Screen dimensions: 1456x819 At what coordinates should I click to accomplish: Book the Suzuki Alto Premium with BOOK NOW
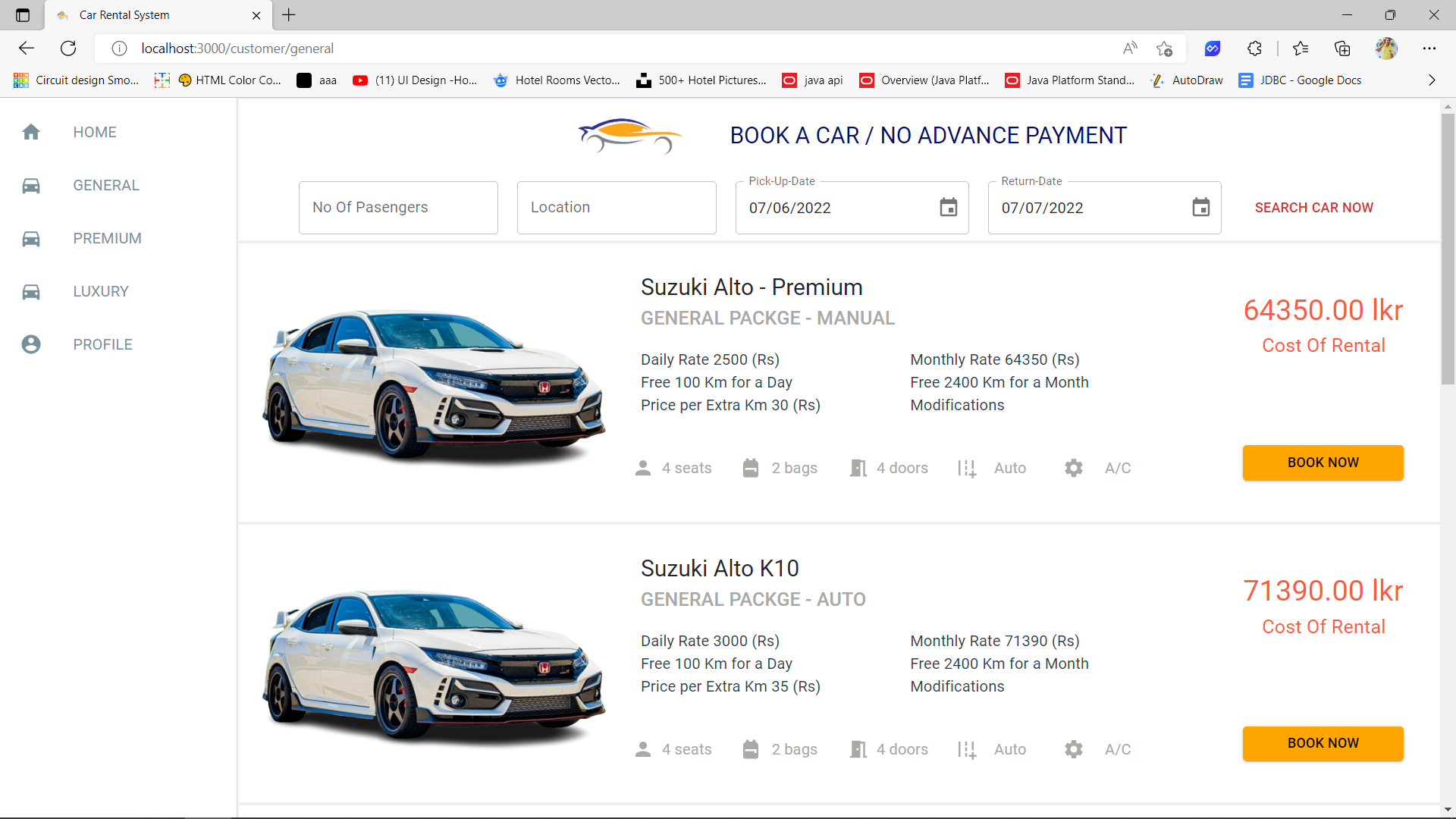pyautogui.click(x=1323, y=463)
